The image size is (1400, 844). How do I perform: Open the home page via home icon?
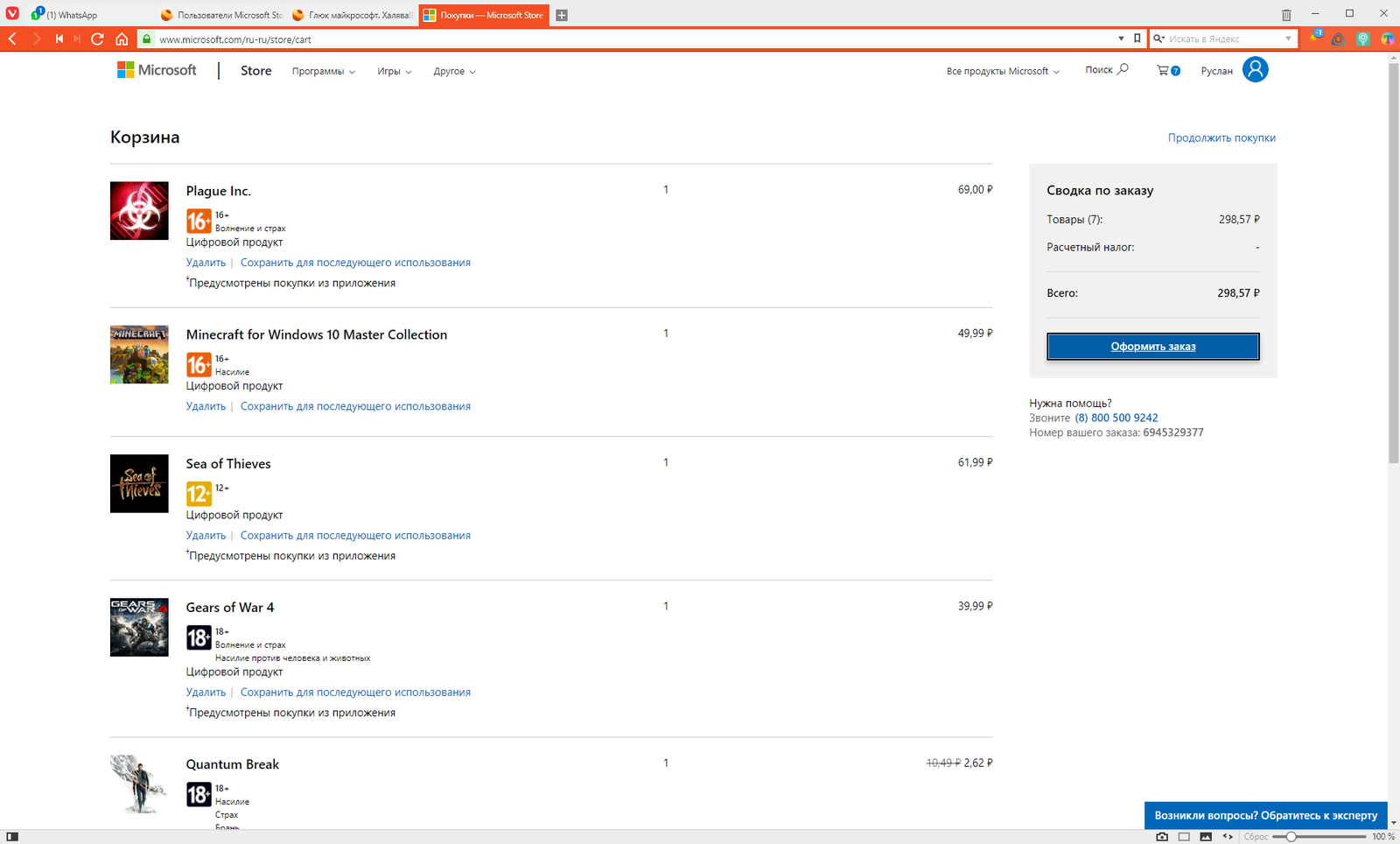(122, 39)
